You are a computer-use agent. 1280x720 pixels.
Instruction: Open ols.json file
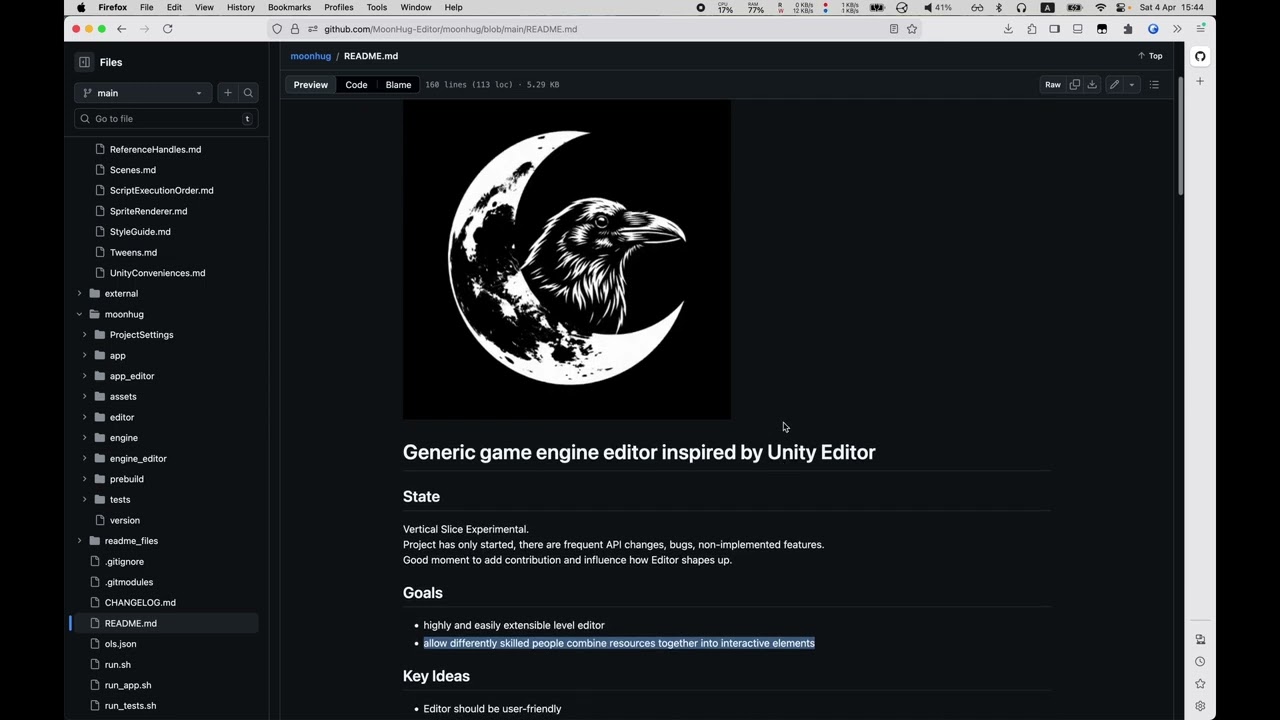tap(120, 644)
